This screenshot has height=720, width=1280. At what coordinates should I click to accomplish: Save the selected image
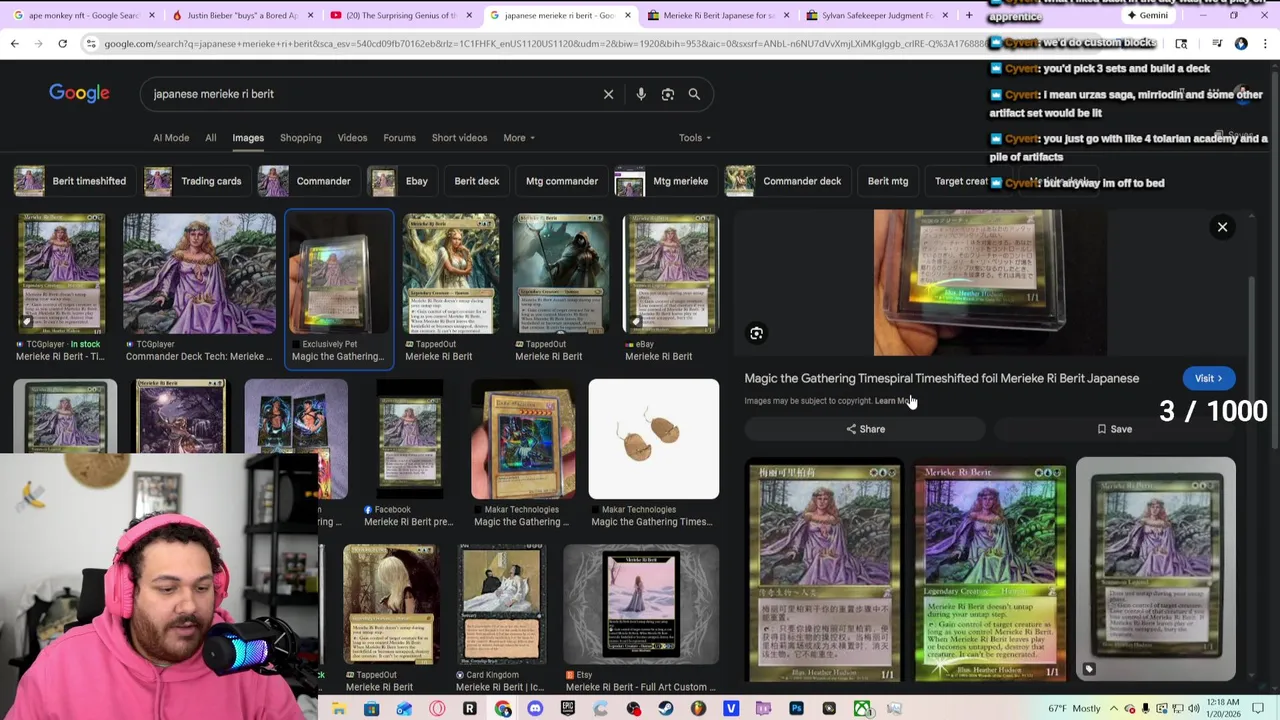click(1115, 429)
